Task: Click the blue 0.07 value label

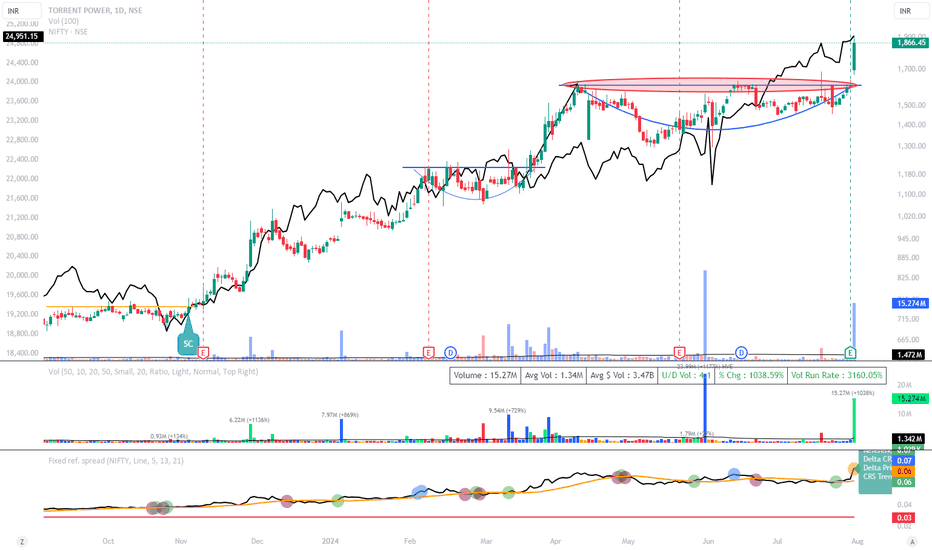Action: (905, 461)
